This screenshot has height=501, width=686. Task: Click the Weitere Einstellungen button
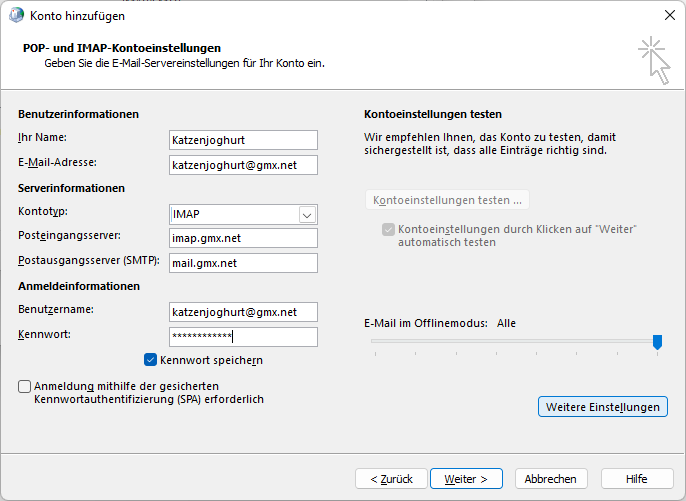coord(602,406)
